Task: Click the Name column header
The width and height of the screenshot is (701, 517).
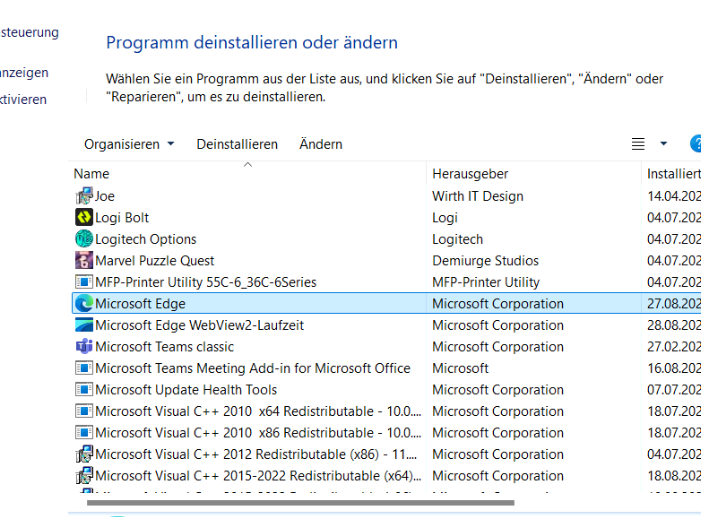Action: point(92,174)
